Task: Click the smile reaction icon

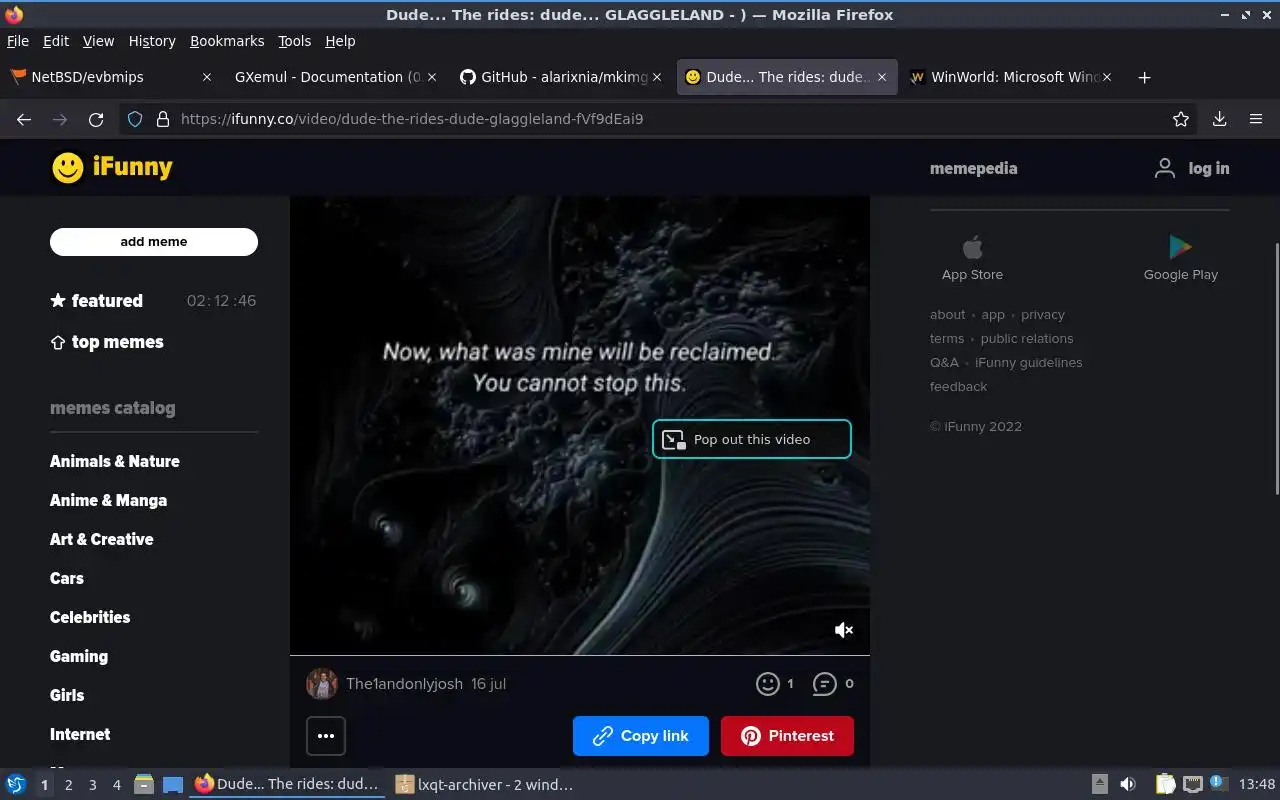Action: click(767, 684)
